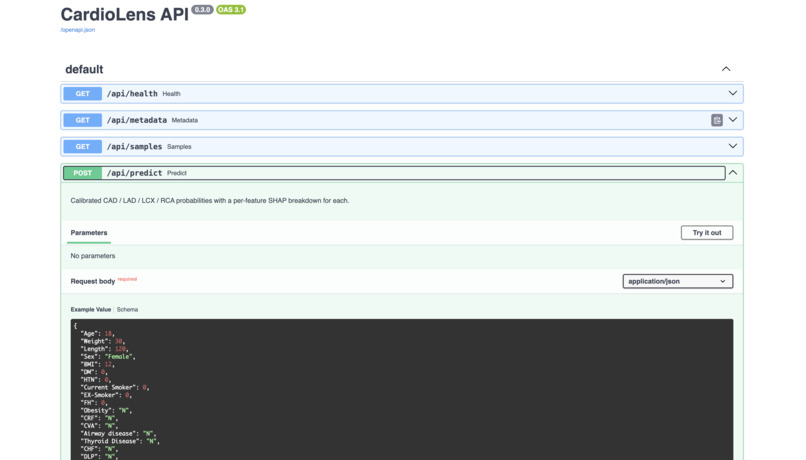Image resolution: width=806 pixels, height=460 pixels.
Task: Switch to the Parameters tab
Action: point(89,233)
